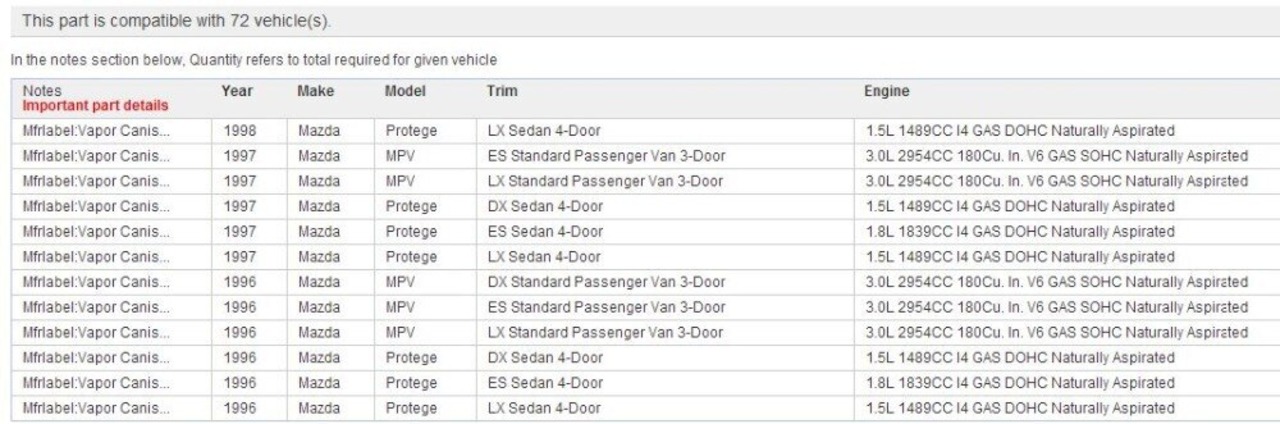Select 1996 MPV LX Standard Passenger Van

tap(605, 332)
